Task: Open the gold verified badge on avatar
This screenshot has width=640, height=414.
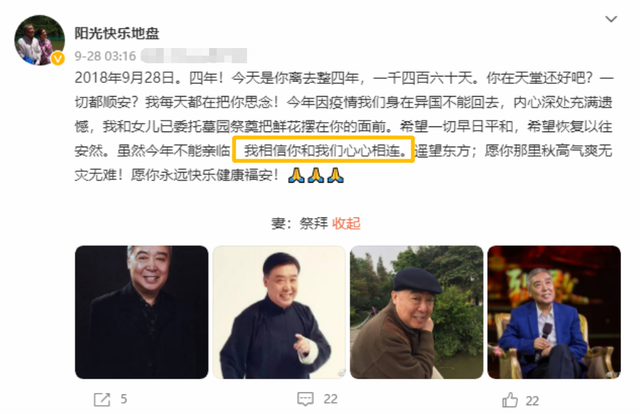Action: [x=58, y=58]
